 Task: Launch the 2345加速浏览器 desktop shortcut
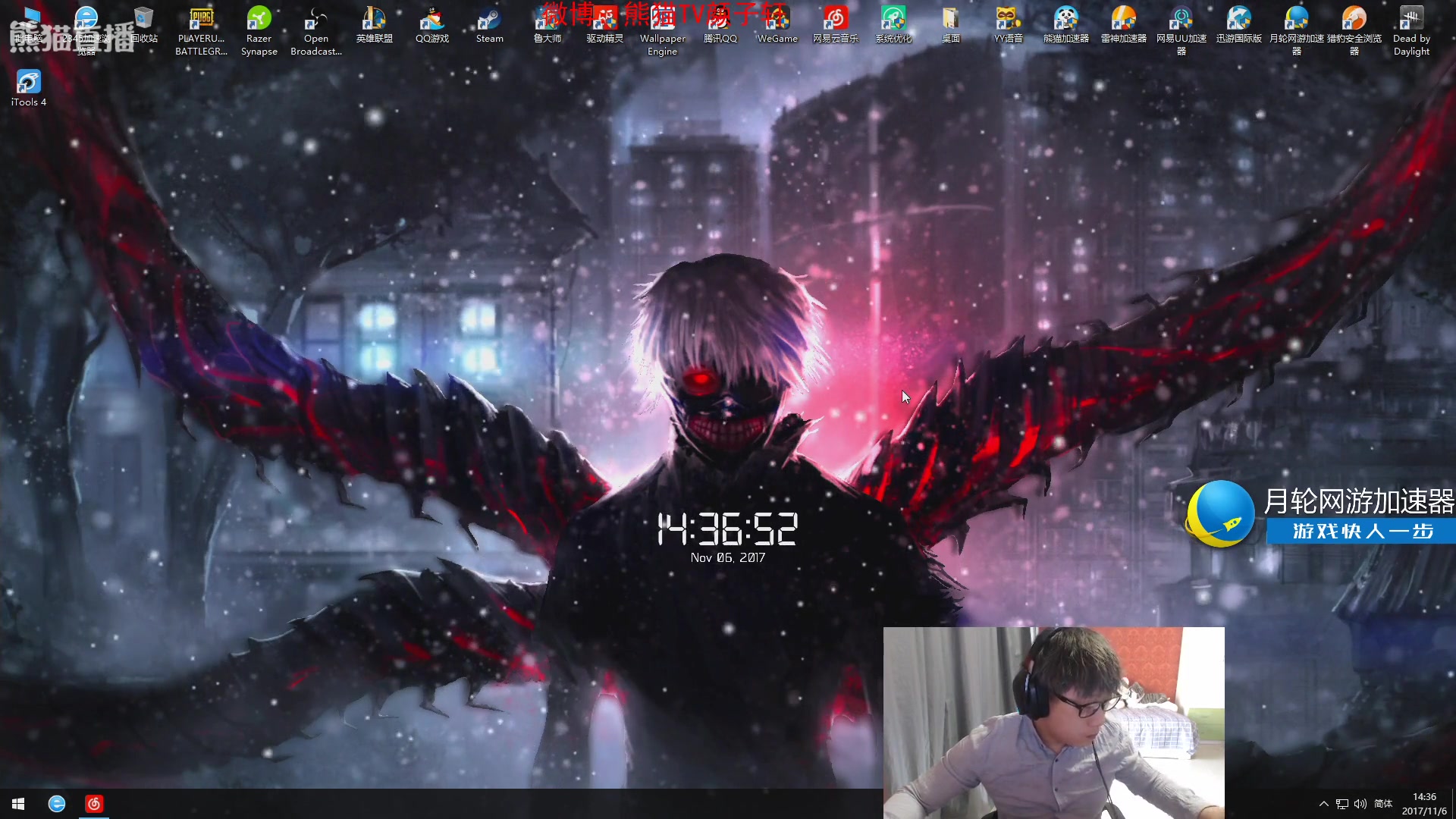[86, 30]
